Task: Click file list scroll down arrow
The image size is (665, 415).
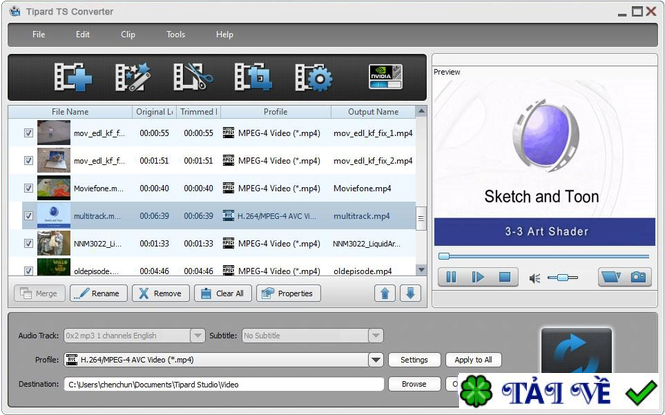Action: (x=421, y=270)
